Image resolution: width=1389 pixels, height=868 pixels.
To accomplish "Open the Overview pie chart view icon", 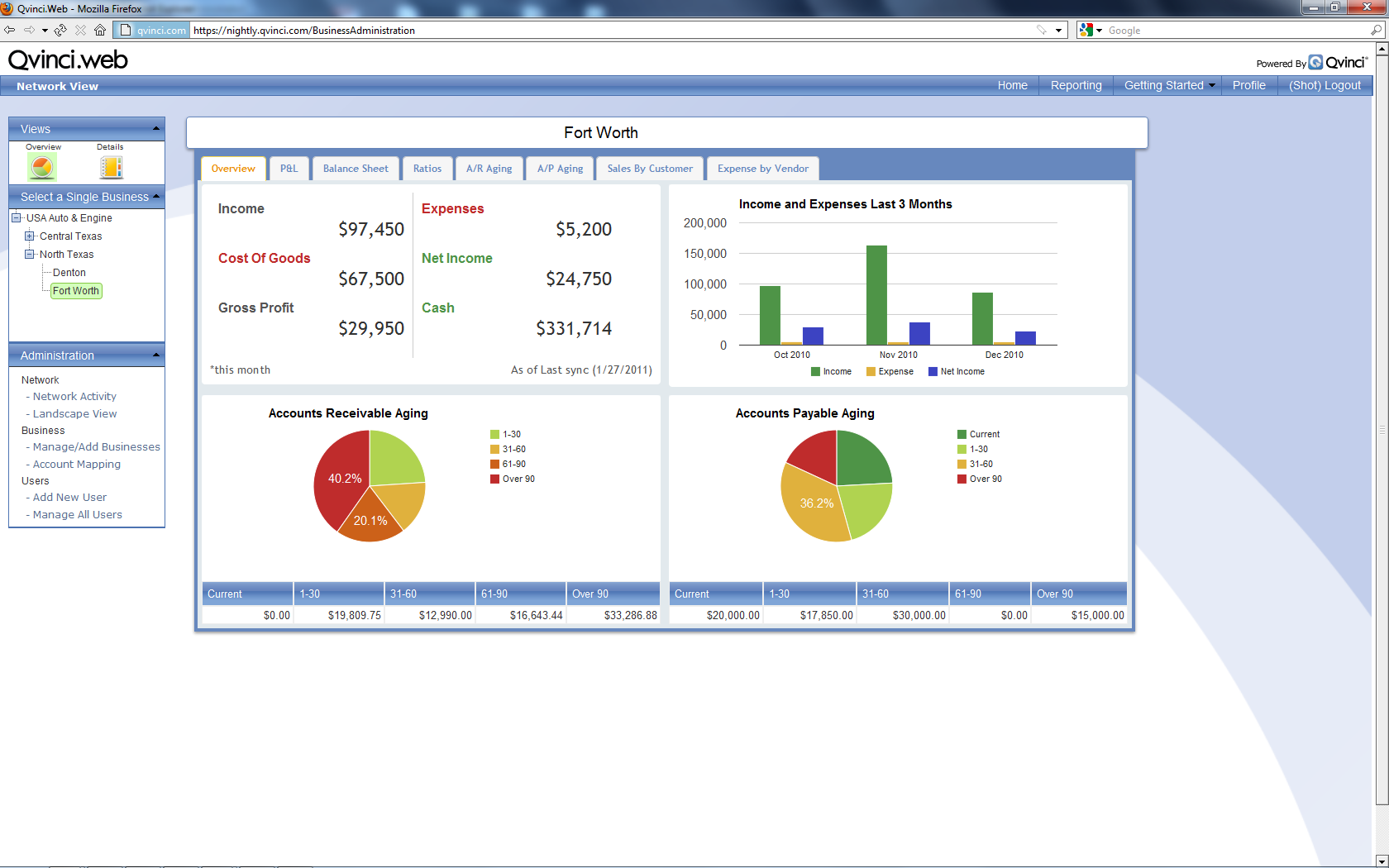I will [x=42, y=167].
